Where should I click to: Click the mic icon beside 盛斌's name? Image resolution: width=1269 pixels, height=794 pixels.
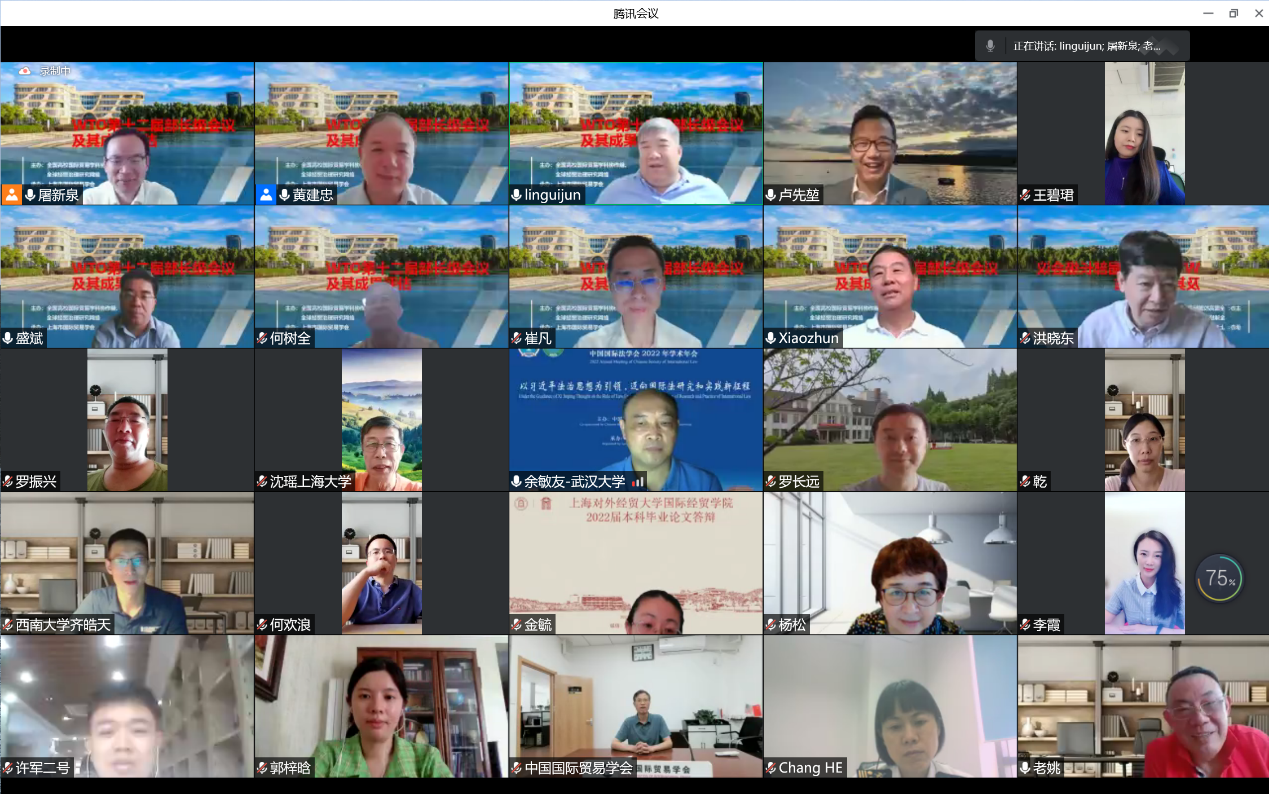pos(8,338)
